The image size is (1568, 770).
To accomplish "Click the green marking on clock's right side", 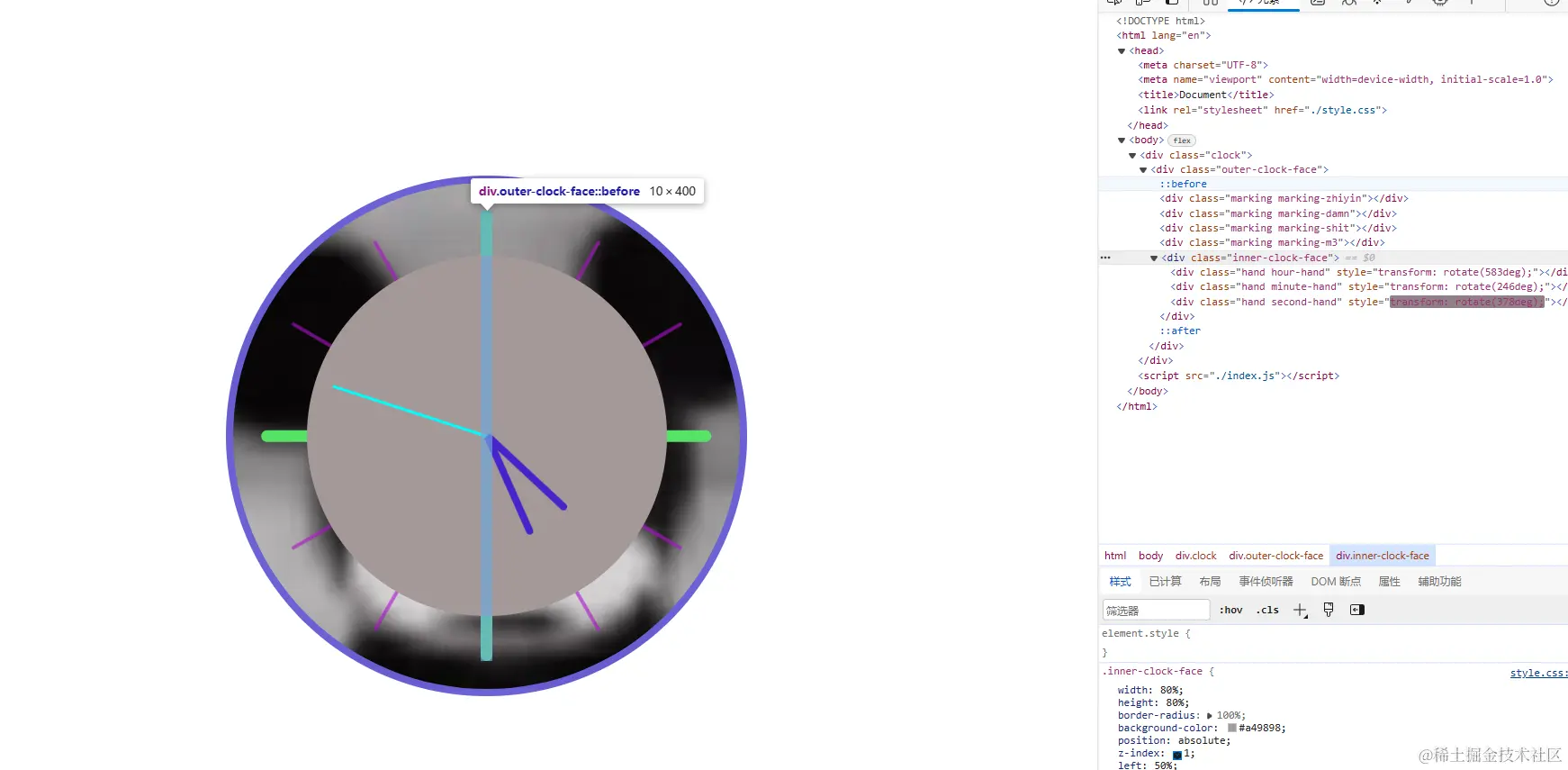I will (689, 437).
